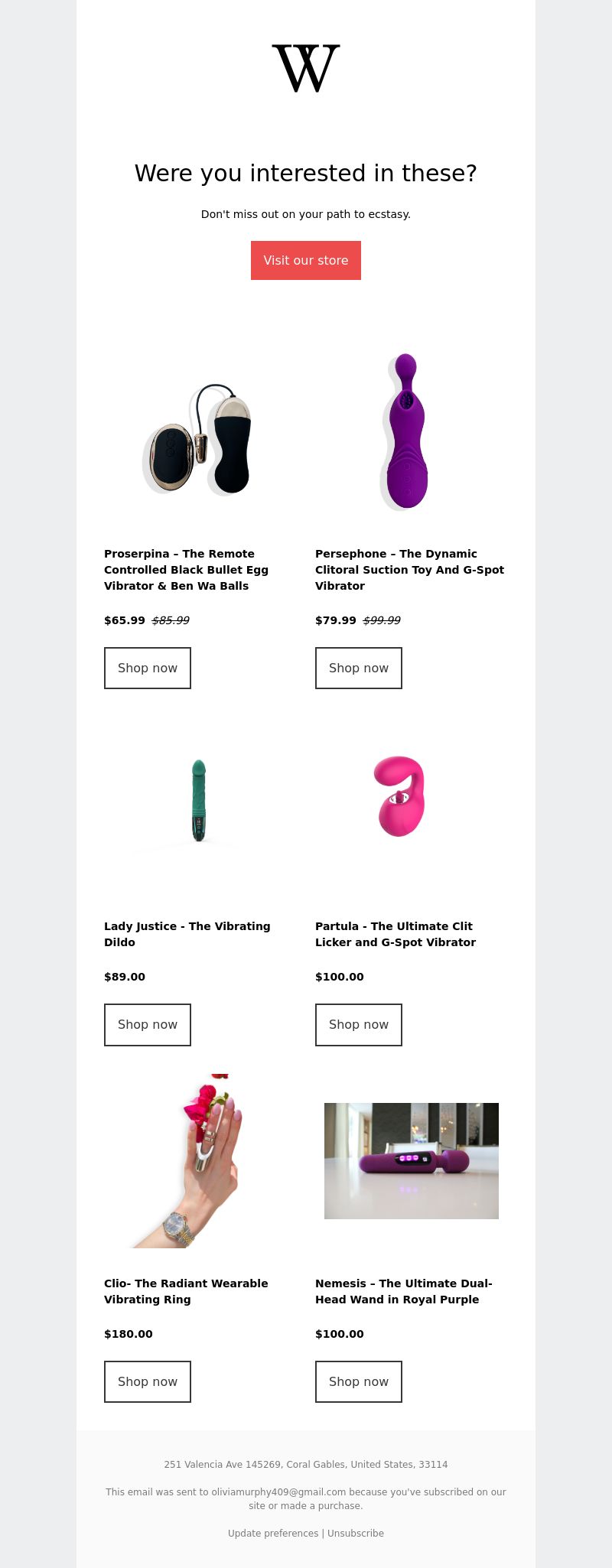Screen dimensions: 612x1568
Task: Click Shop now below Partula $100.00
Action: pyautogui.click(x=359, y=1025)
